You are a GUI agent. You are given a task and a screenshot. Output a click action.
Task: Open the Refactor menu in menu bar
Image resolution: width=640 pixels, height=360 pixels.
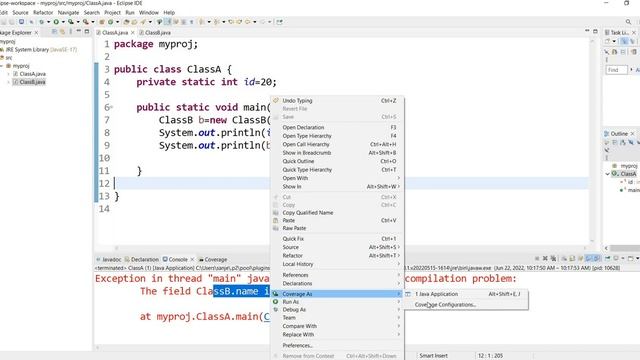pyautogui.click(x=43, y=13)
